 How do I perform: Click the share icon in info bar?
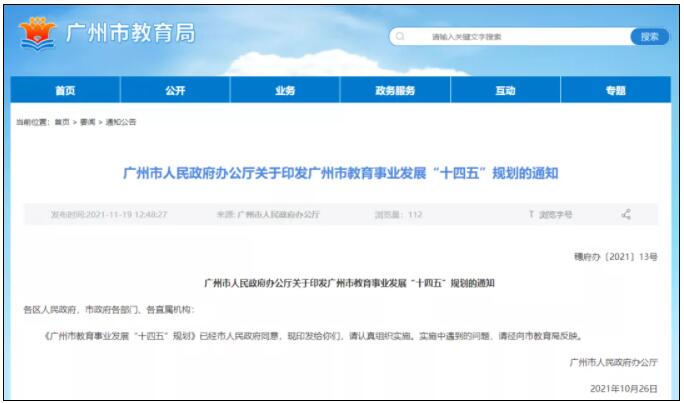pos(626,214)
